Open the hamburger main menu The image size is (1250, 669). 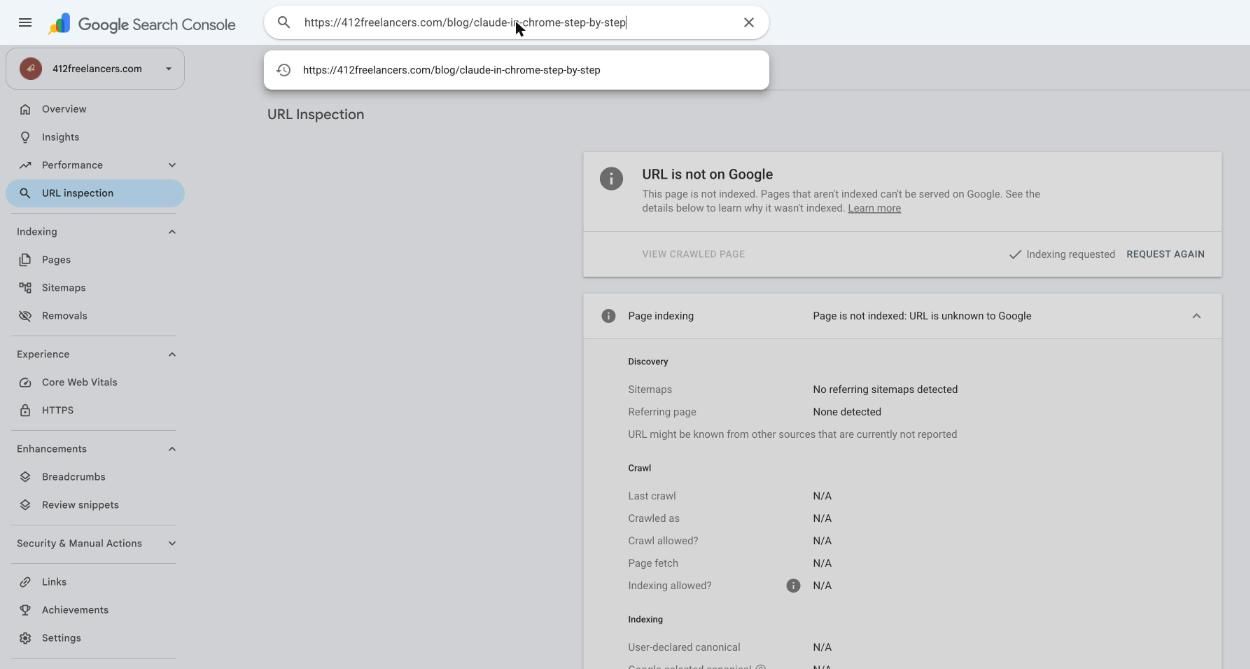pyautogui.click(x=25, y=22)
